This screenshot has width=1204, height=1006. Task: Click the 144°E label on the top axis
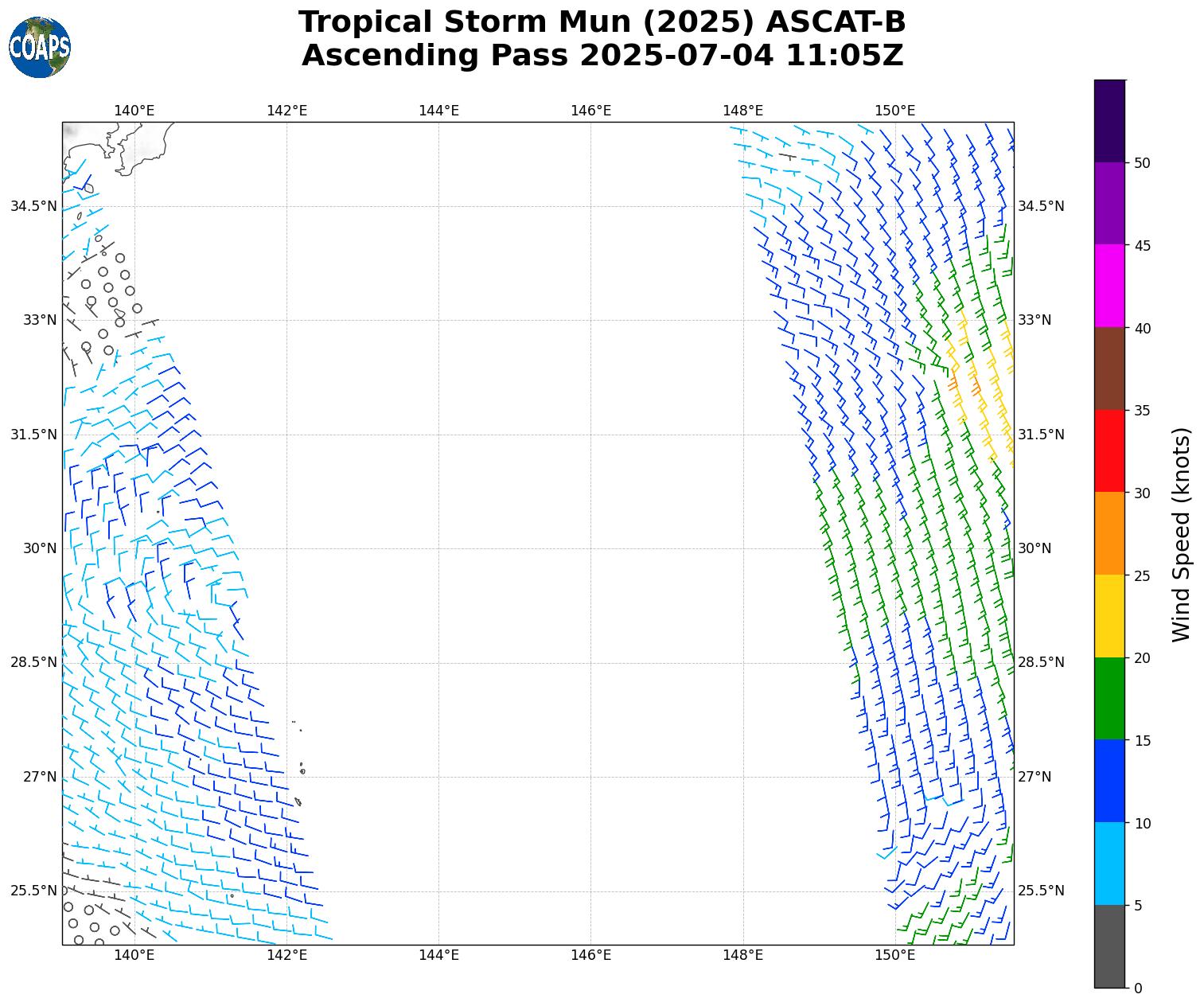click(x=438, y=111)
